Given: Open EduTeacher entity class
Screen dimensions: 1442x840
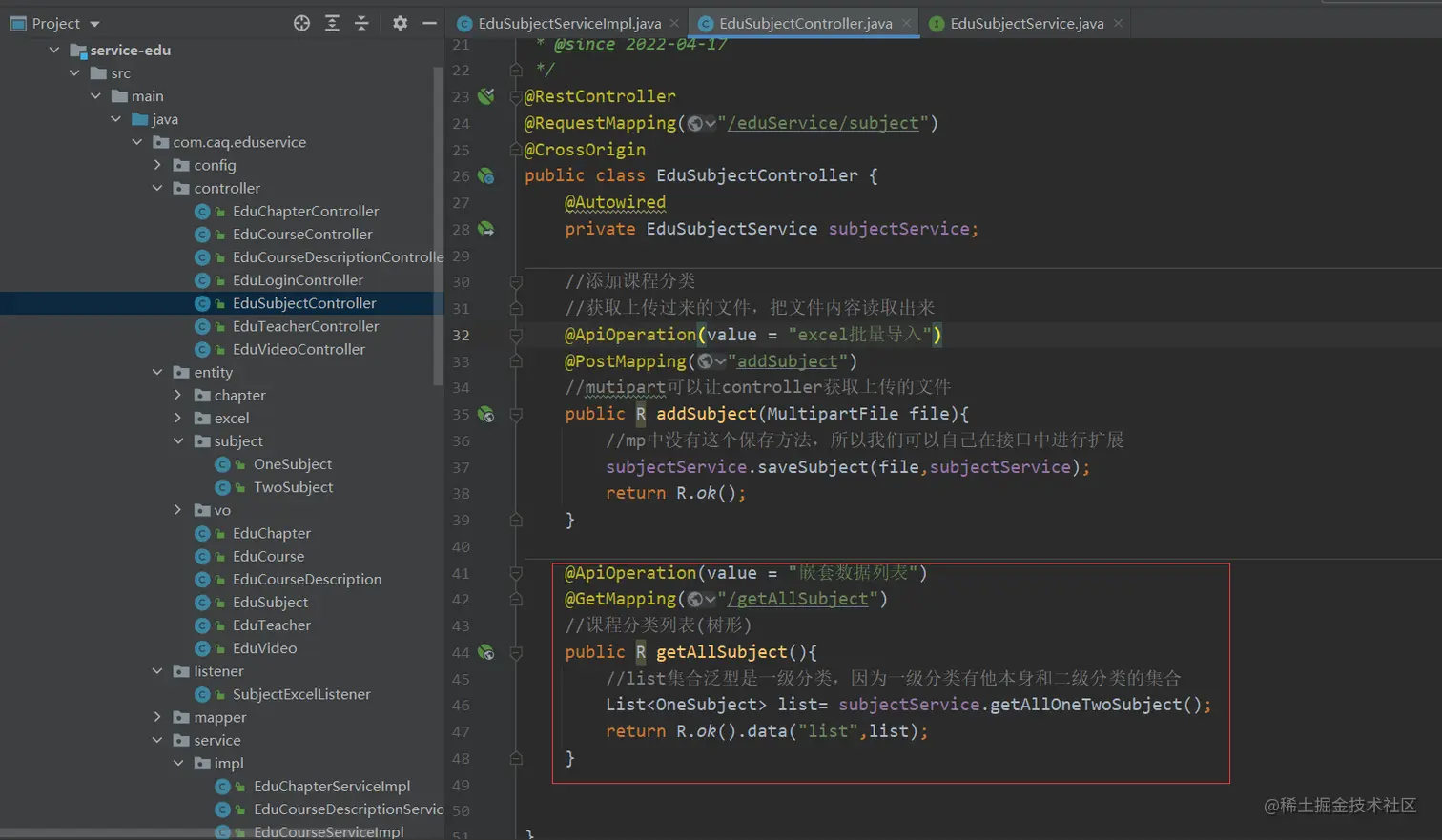Looking at the screenshot, I should point(272,625).
